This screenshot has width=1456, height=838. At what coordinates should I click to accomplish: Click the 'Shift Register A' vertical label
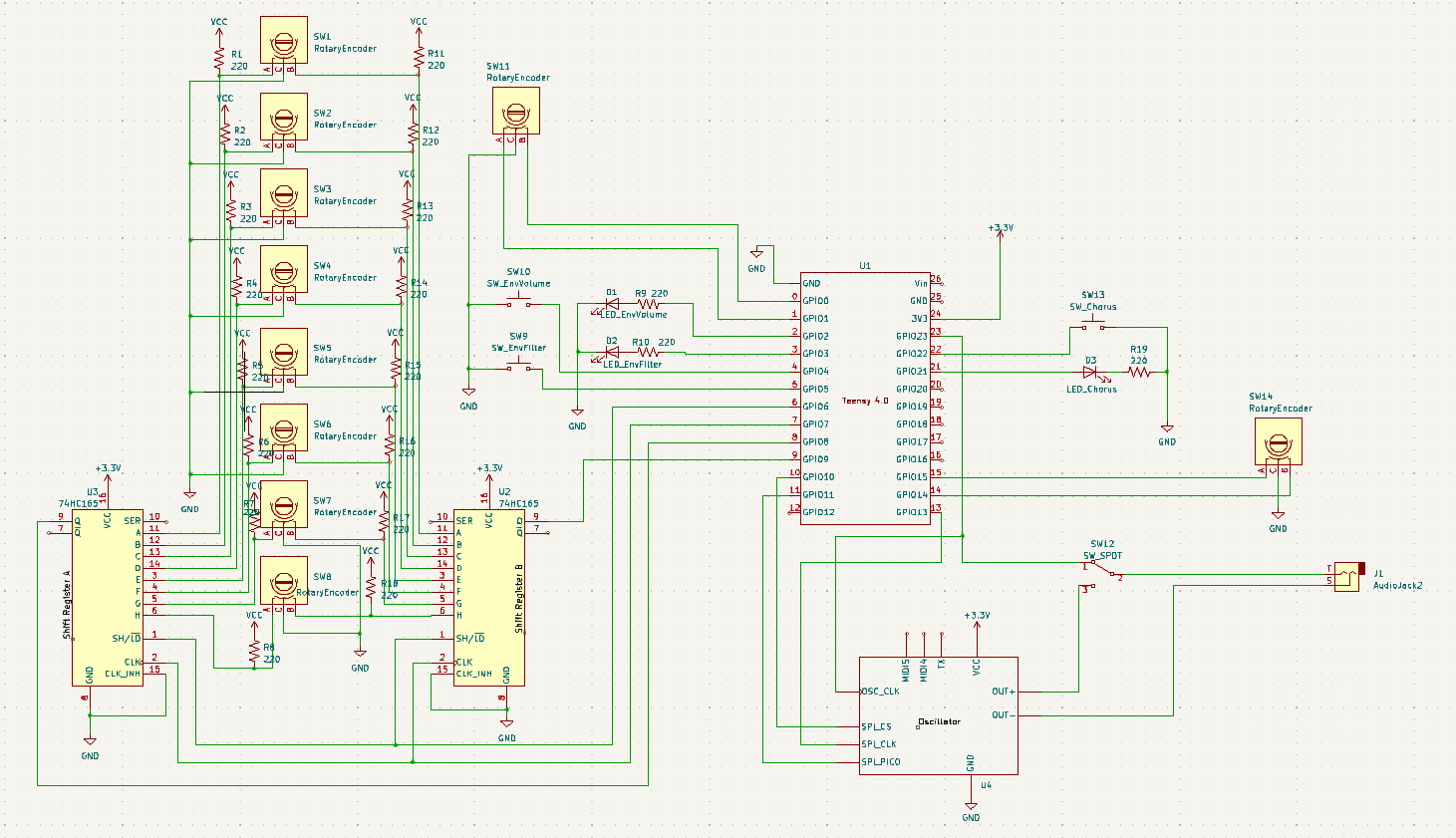(x=67, y=605)
